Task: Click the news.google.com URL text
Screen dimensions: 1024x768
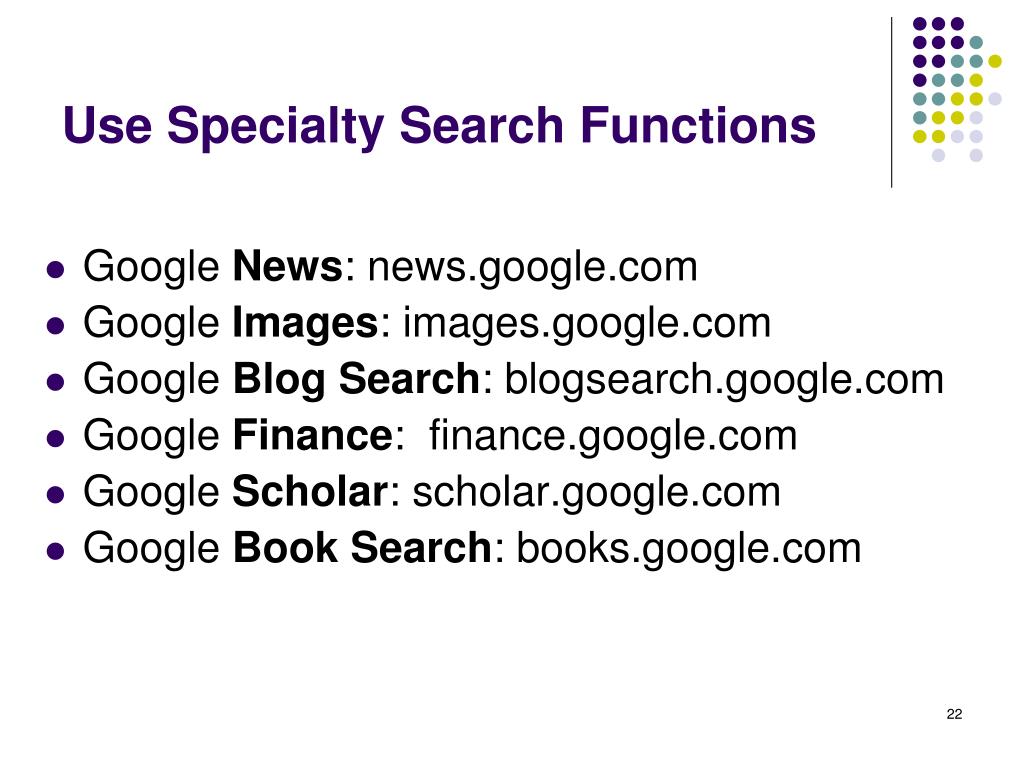Action: [532, 267]
